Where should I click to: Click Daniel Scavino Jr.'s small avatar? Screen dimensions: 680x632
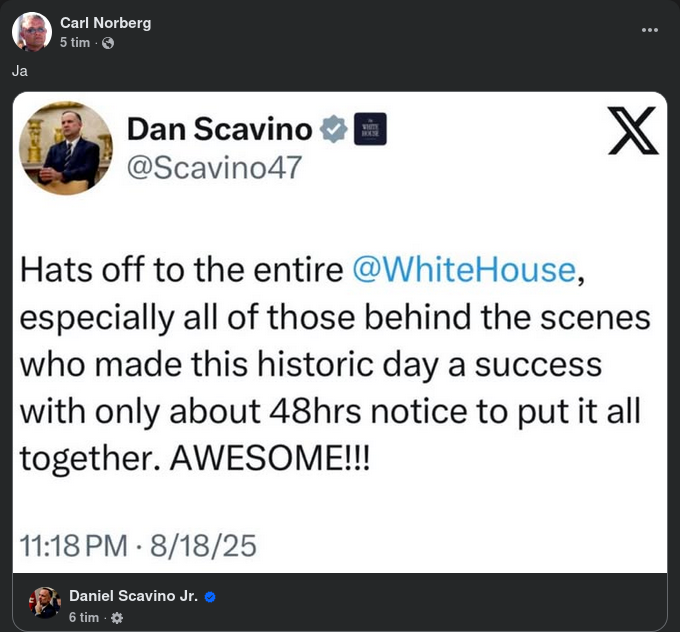(x=45, y=602)
